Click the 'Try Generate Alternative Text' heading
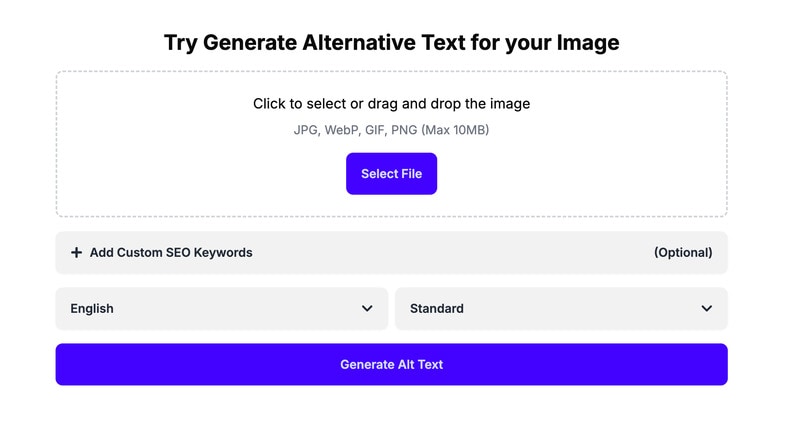Screen dimensions: 800x441 pyautogui.click(x=391, y=43)
